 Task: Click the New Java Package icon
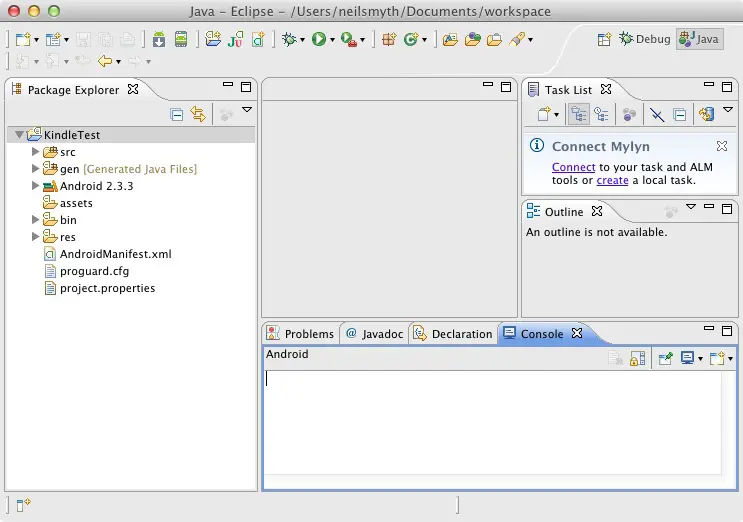point(389,39)
